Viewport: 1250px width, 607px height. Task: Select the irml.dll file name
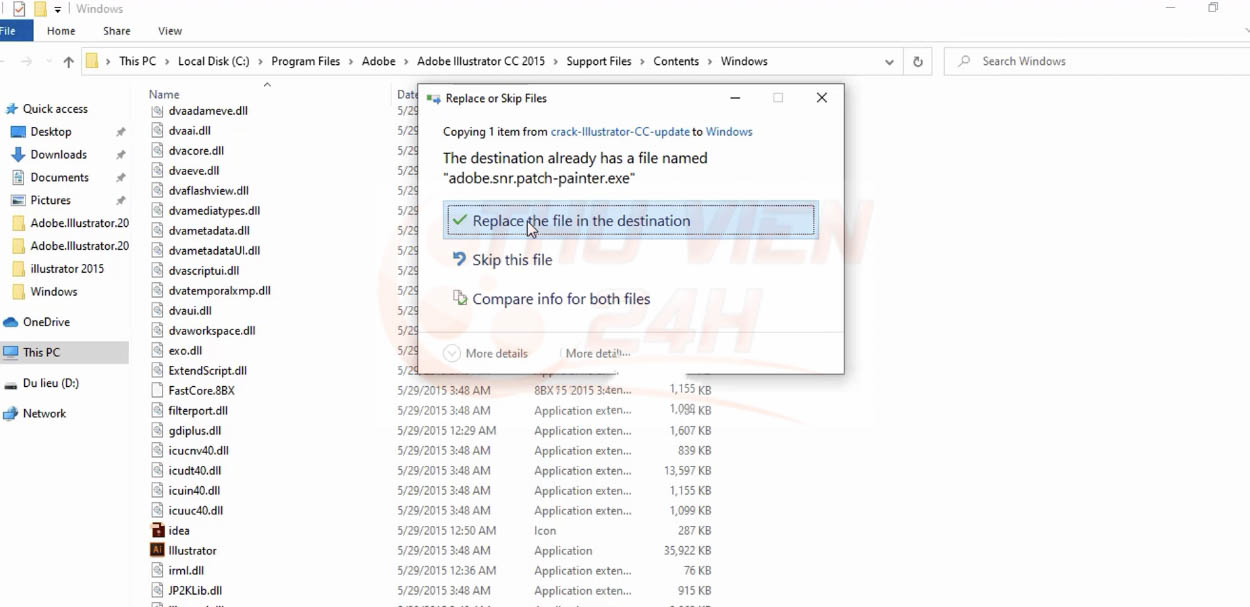(x=186, y=571)
